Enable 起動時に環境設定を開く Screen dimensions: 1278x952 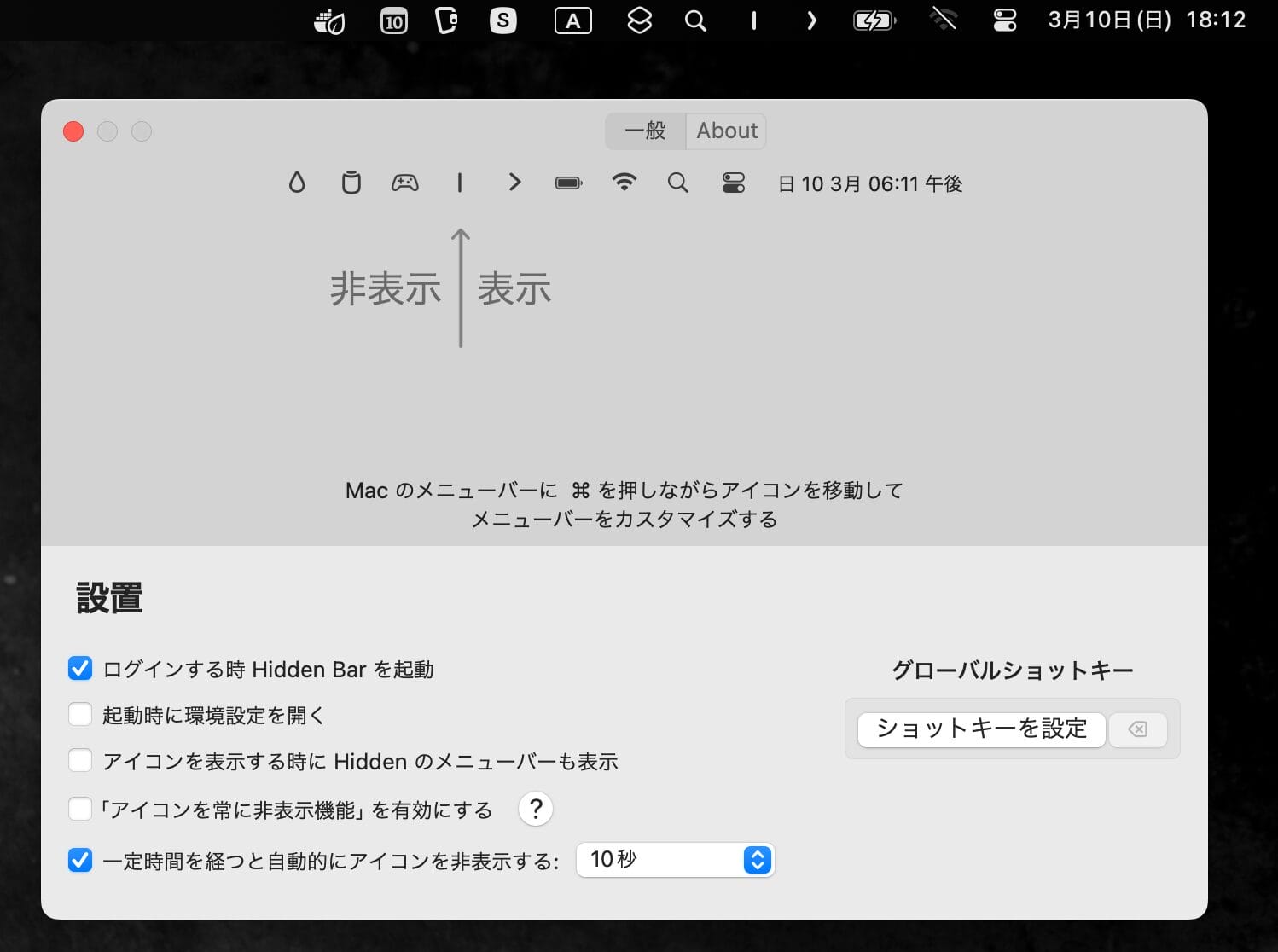79,714
